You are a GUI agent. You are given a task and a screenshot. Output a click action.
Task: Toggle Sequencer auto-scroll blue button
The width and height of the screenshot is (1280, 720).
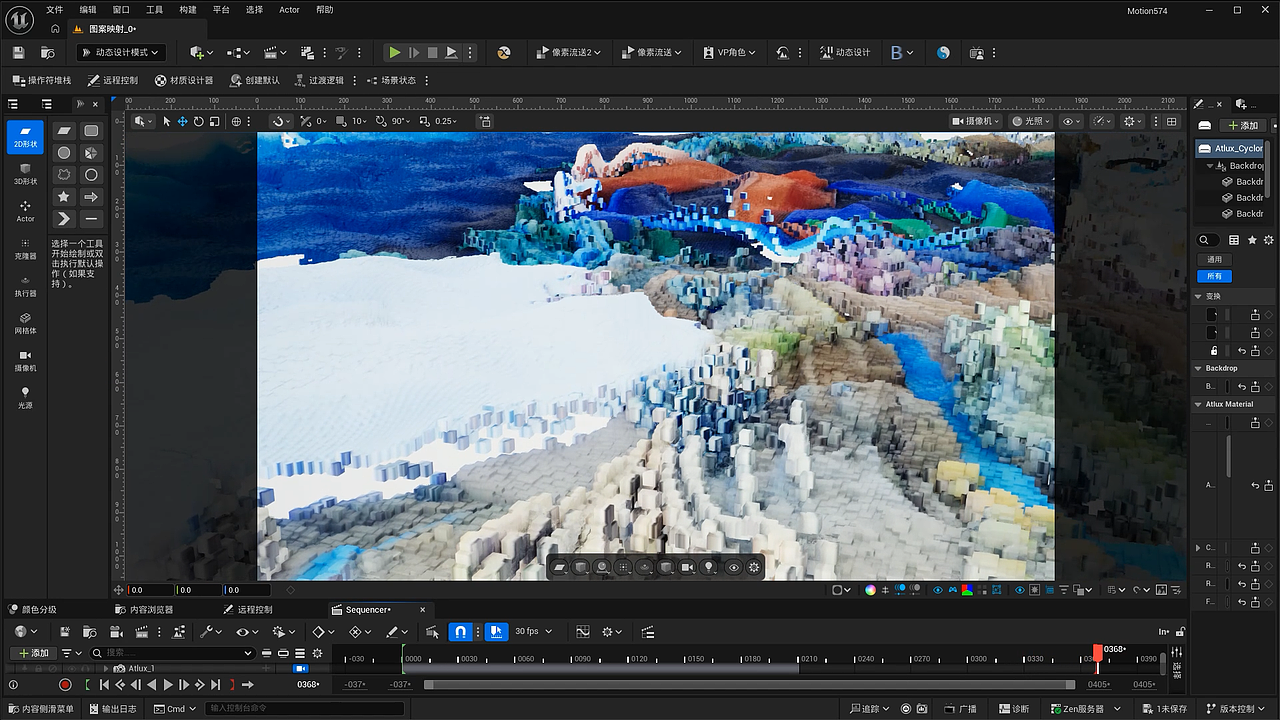pyautogui.click(x=496, y=631)
